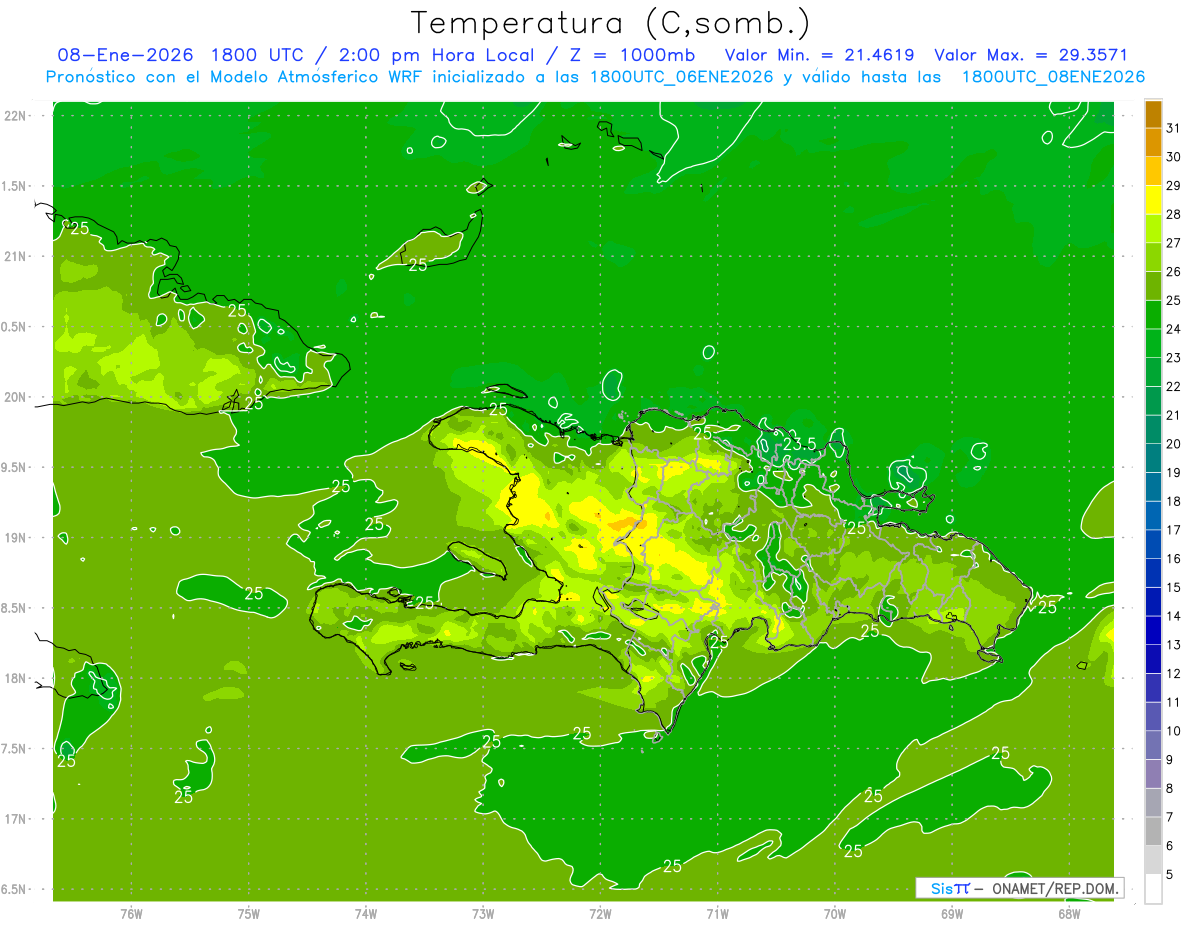
Task: Click legend scale value "16"
Action: coord(1174,559)
